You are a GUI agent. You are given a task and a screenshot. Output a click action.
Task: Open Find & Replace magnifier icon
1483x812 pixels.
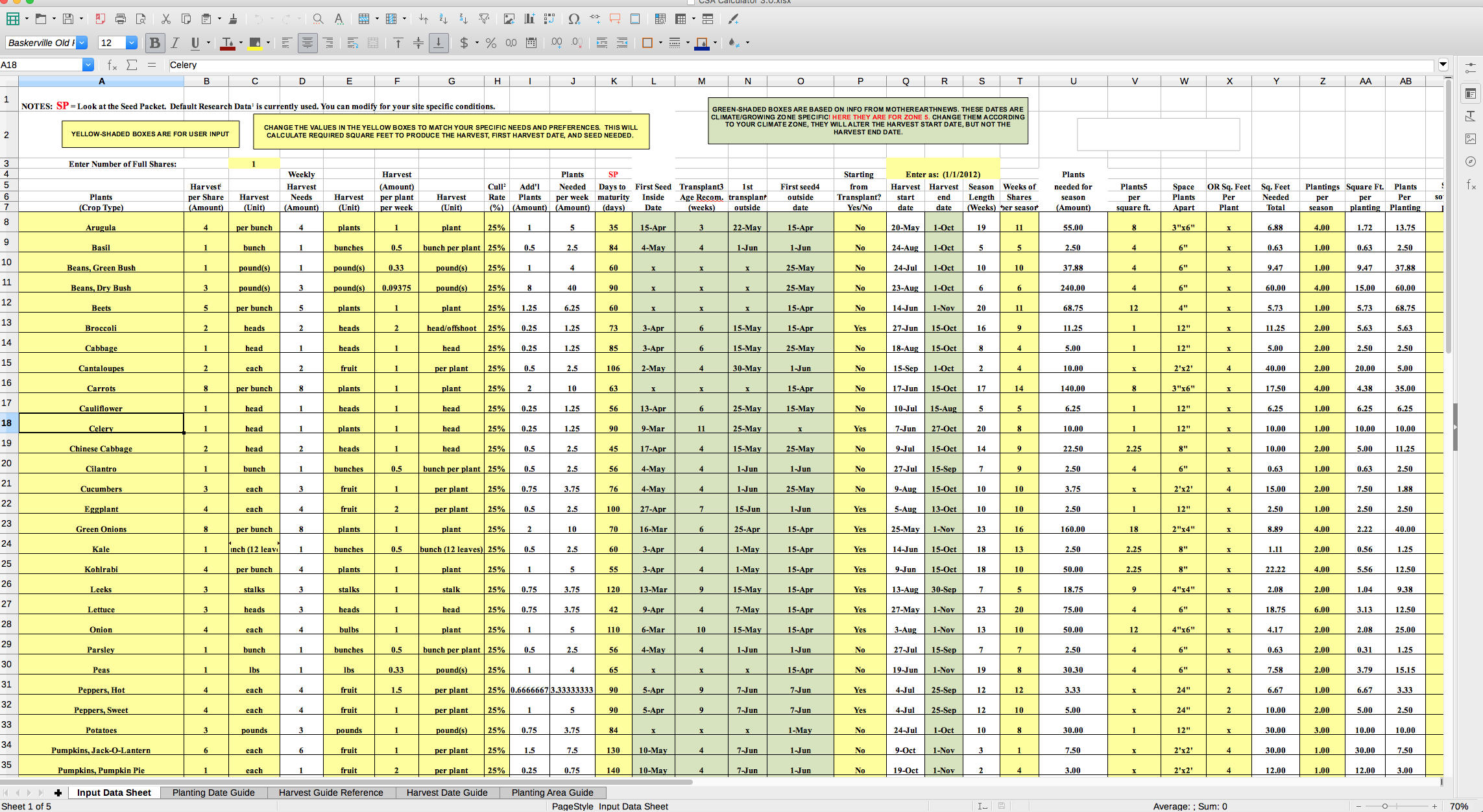(x=318, y=19)
